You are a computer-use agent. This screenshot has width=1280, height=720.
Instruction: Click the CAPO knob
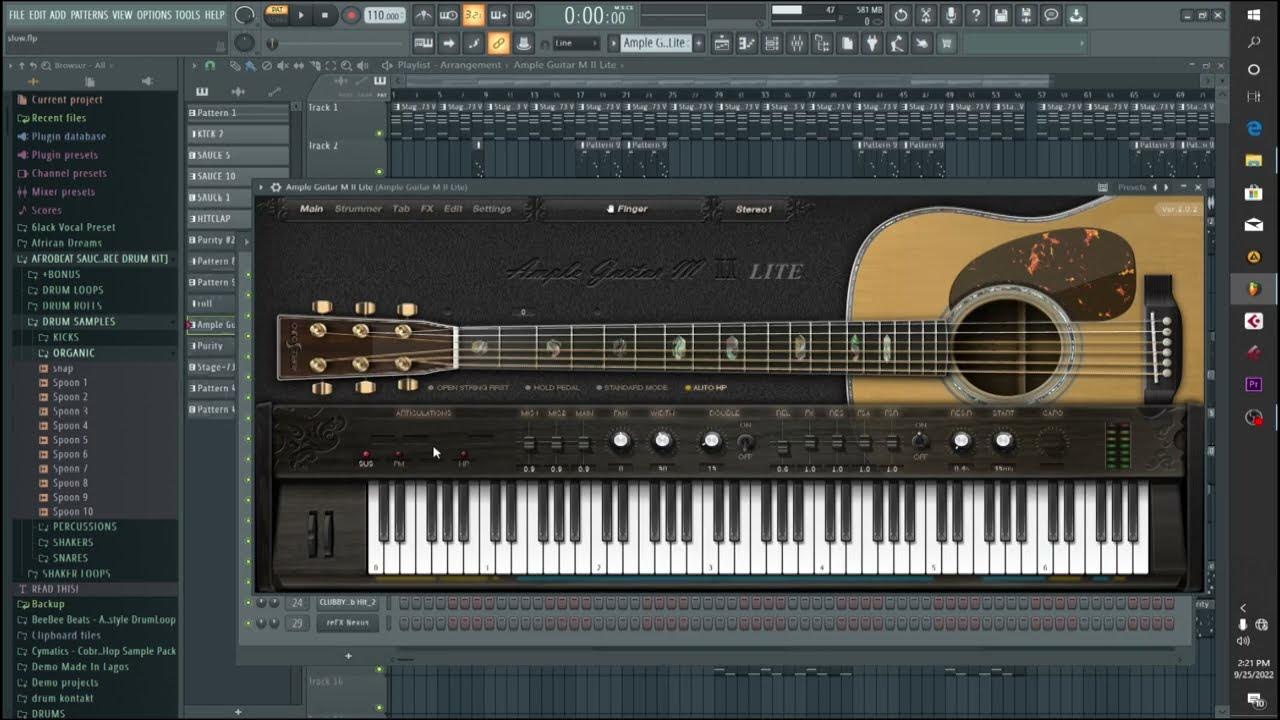click(1052, 441)
